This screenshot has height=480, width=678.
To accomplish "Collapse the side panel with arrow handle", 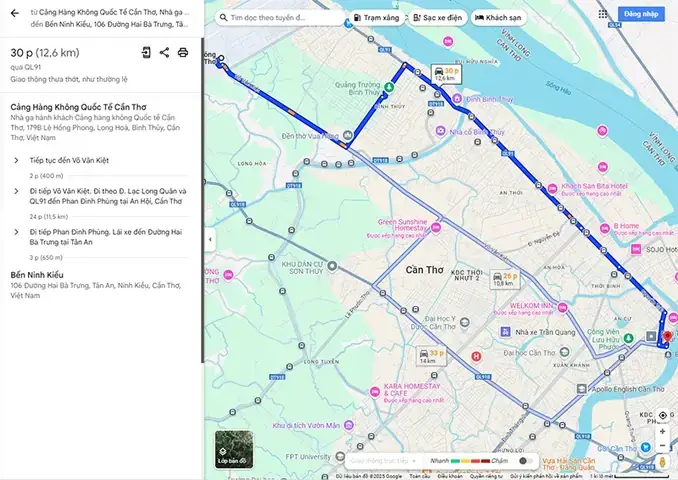I will coord(210,239).
